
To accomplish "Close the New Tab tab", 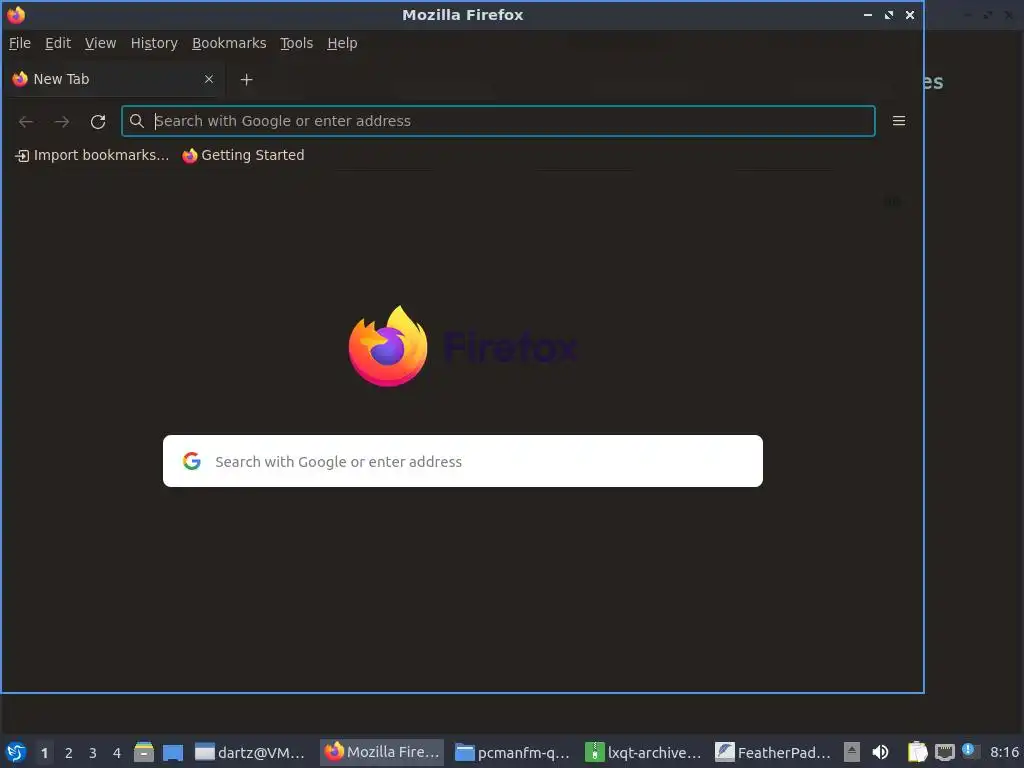I will point(209,79).
